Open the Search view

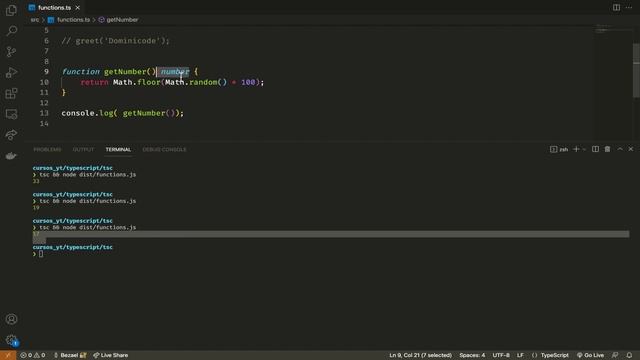pyautogui.click(x=11, y=31)
